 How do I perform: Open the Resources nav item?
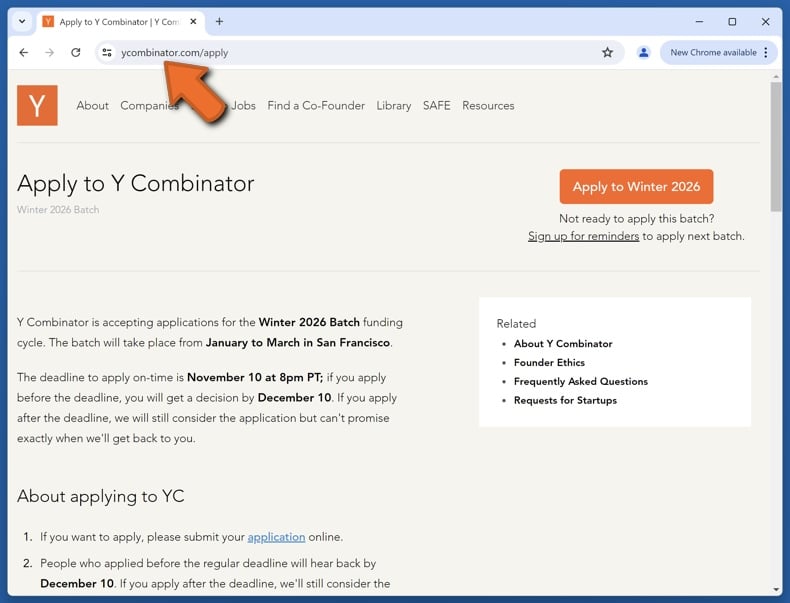[x=488, y=106]
